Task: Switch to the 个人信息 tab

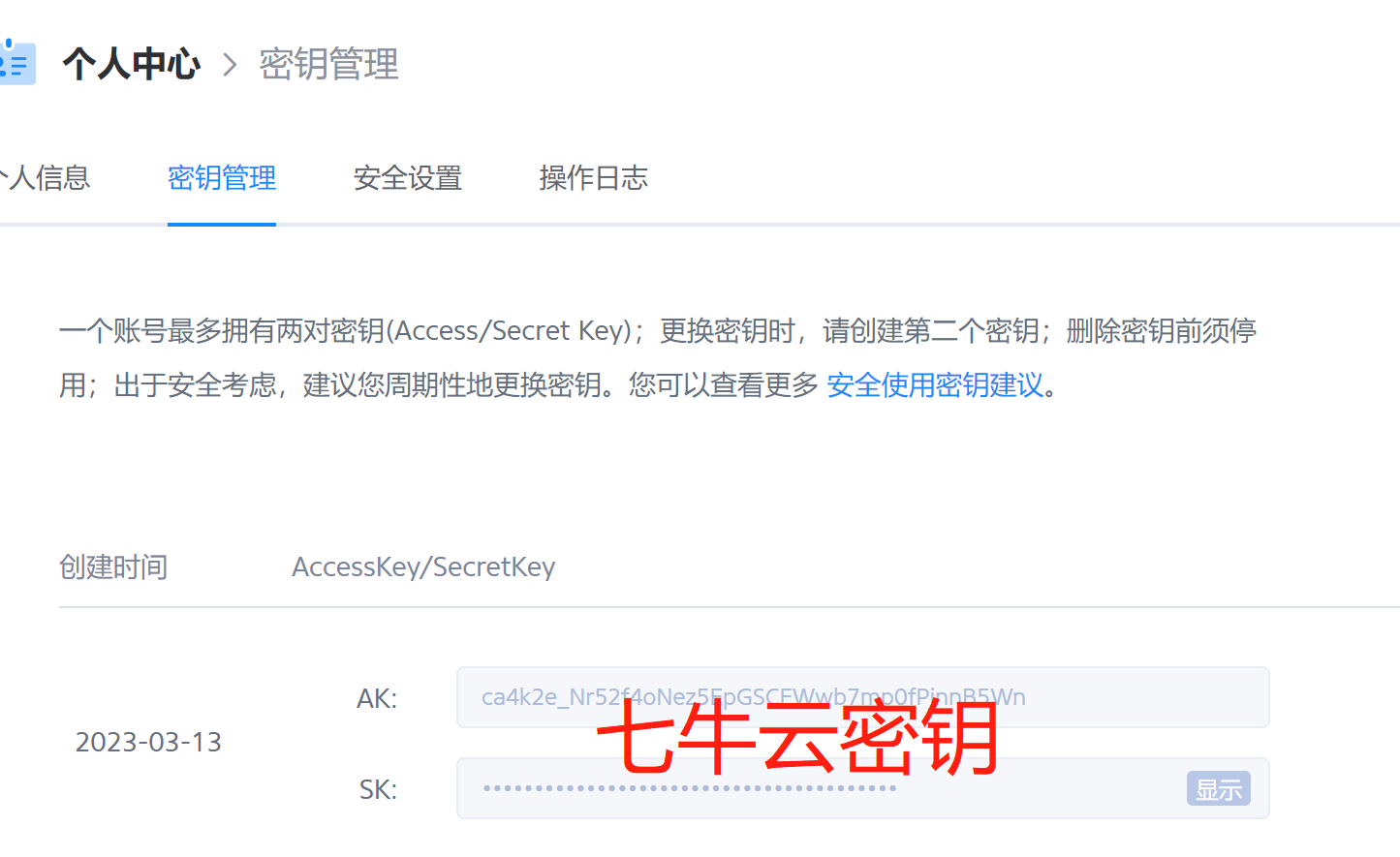Action: 47,178
